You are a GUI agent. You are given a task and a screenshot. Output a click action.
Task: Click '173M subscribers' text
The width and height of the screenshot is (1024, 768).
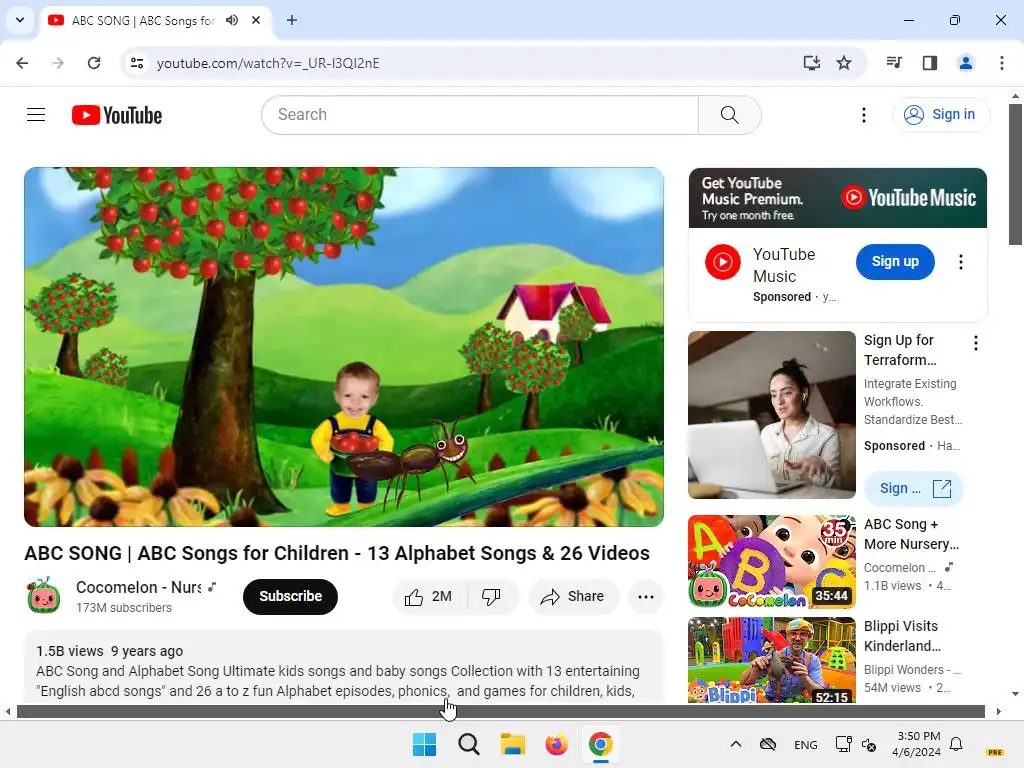coord(124,607)
